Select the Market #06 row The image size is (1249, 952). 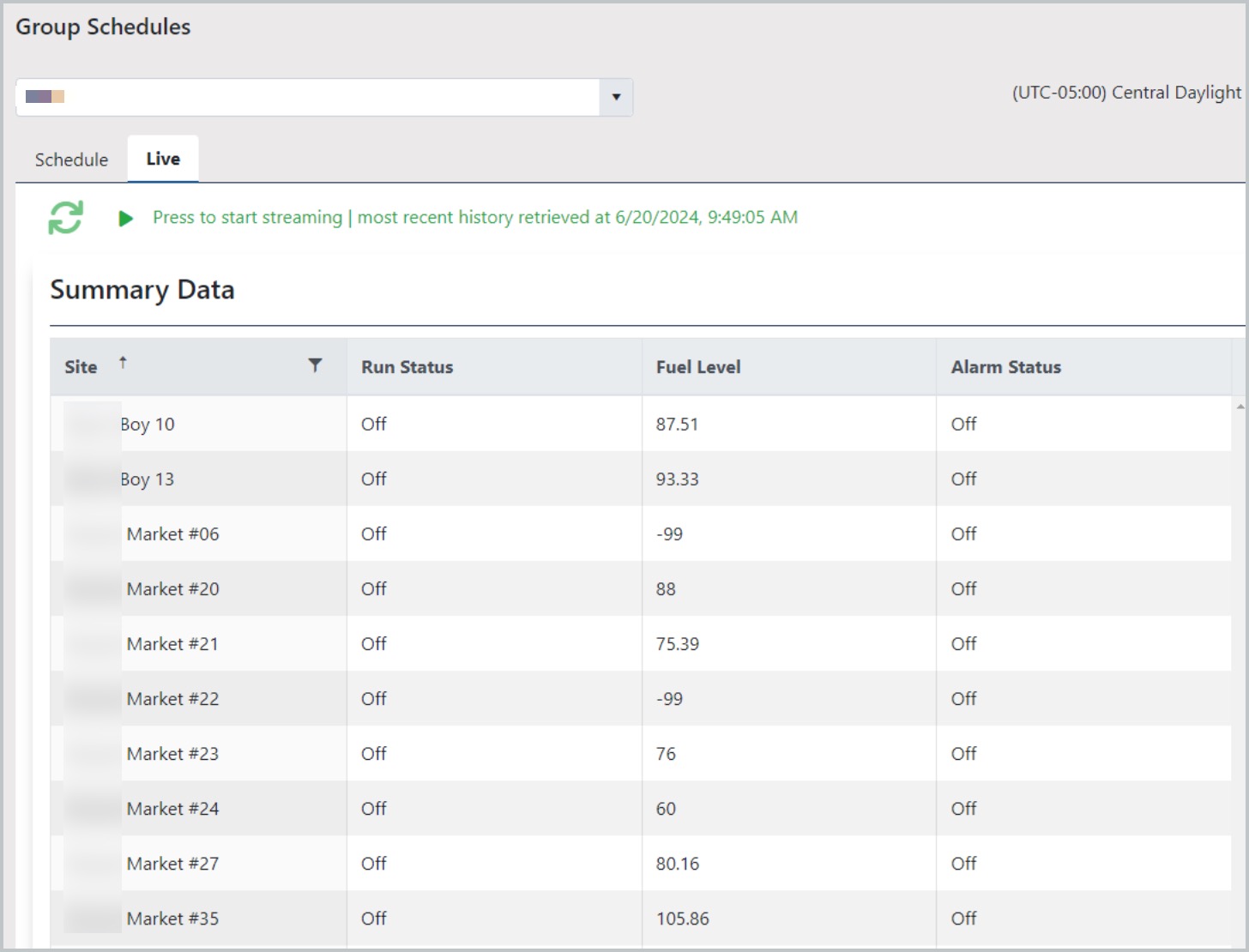click(x=172, y=534)
